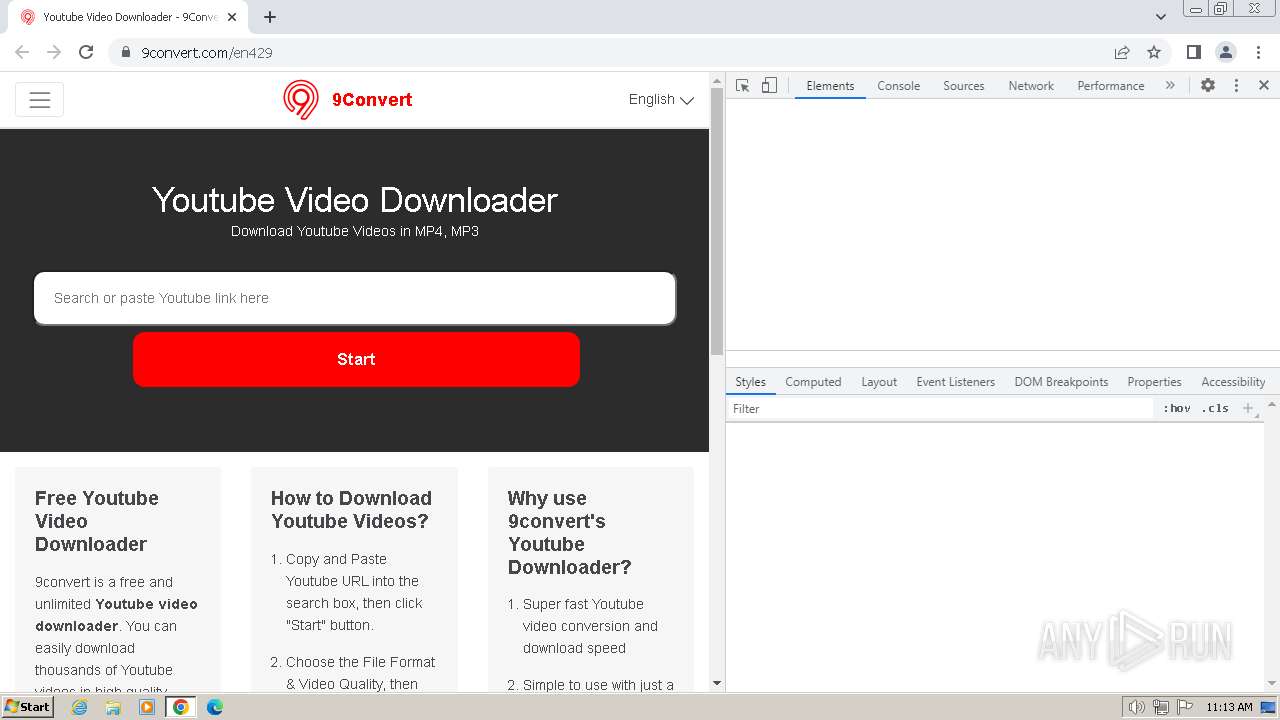Click the page scrollbar down arrow

click(x=716, y=683)
